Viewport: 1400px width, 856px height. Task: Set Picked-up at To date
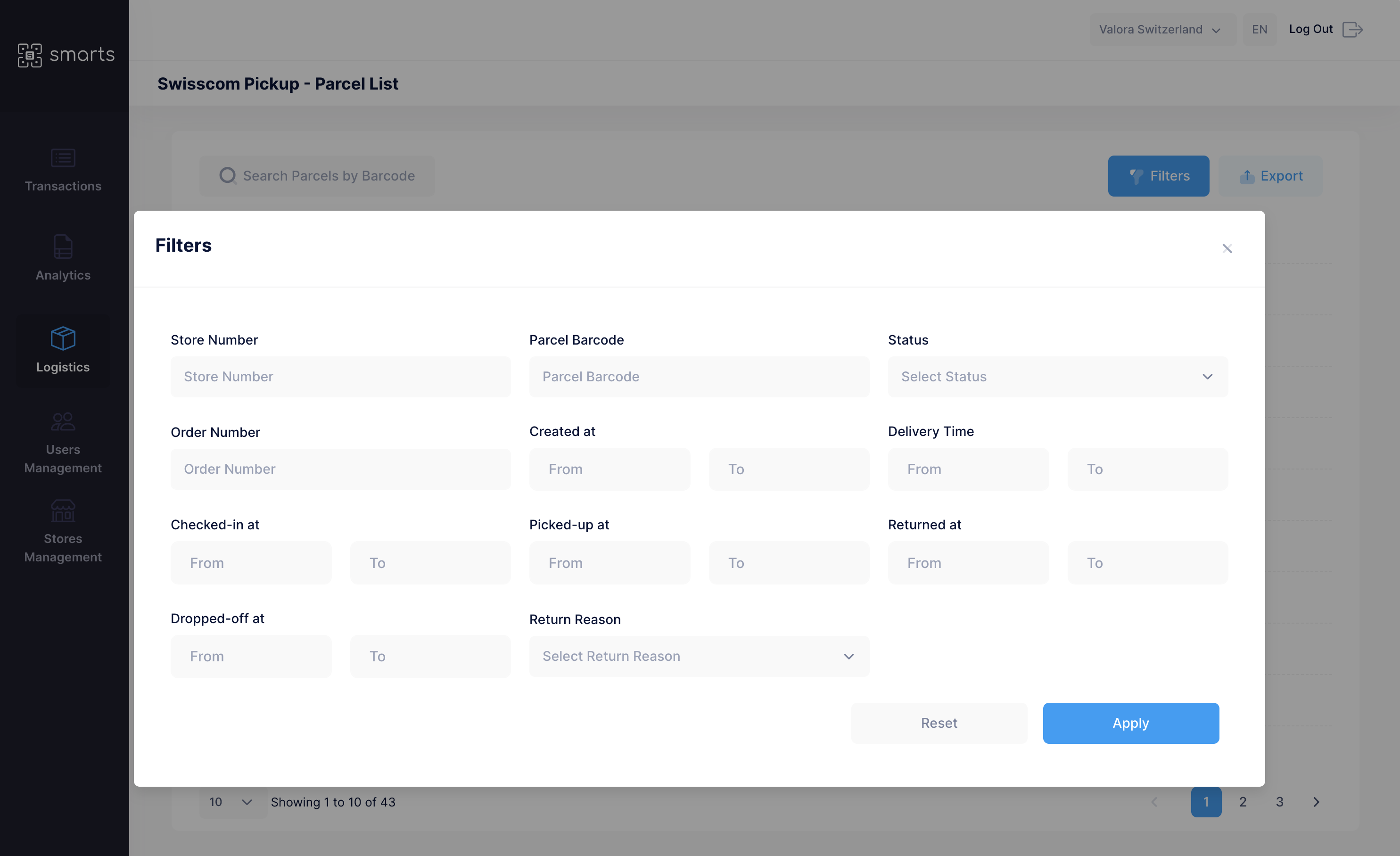pos(789,563)
